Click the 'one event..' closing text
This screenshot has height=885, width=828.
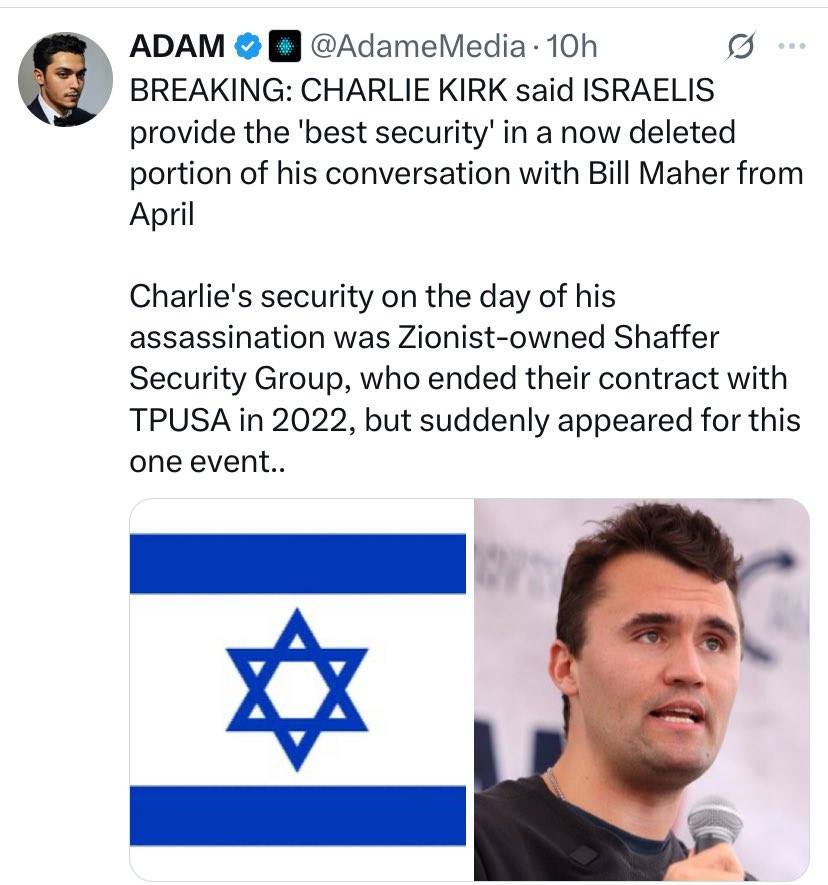pos(208,462)
